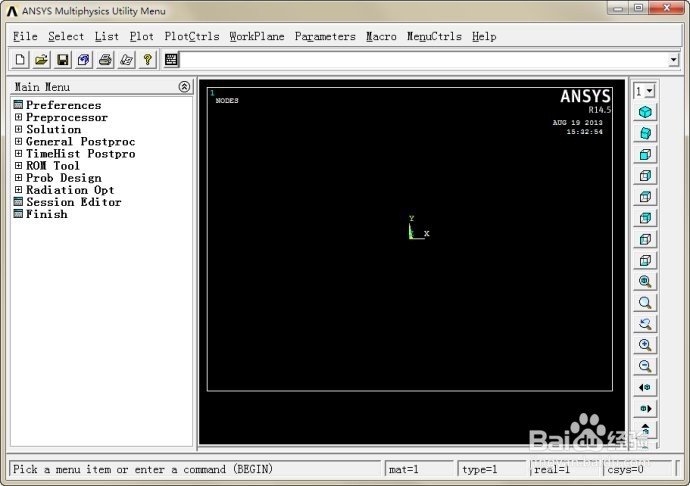Click the 'mat=1' status field

tap(418, 469)
